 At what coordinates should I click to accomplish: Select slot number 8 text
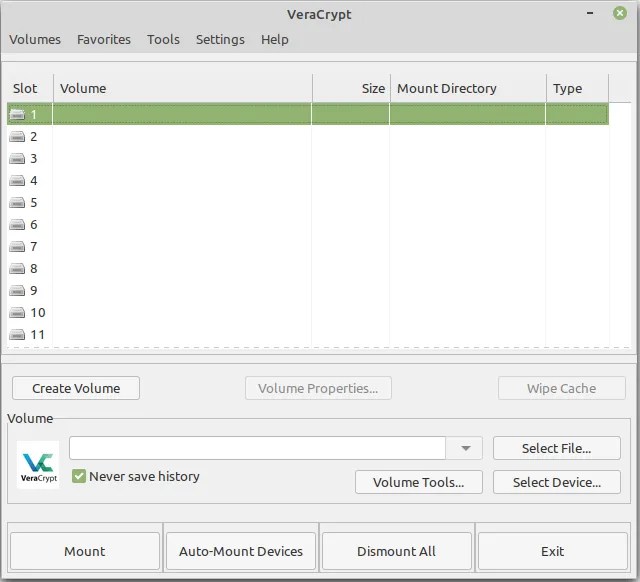(x=34, y=269)
